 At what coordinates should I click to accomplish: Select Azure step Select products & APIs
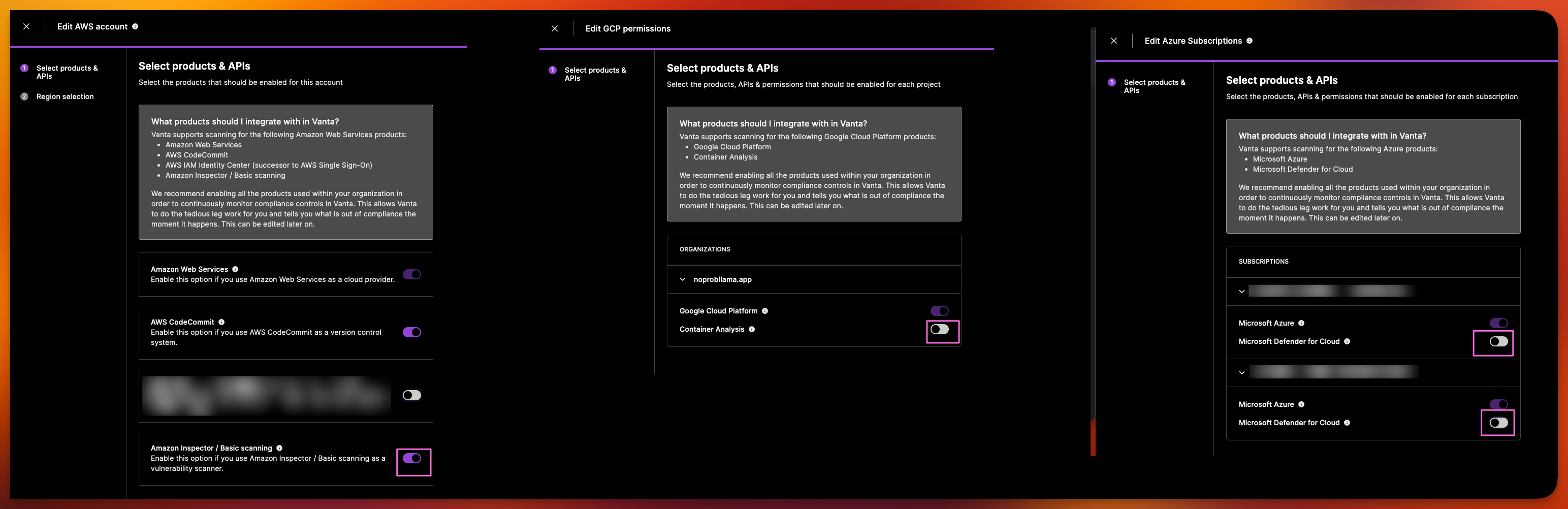point(1147,86)
